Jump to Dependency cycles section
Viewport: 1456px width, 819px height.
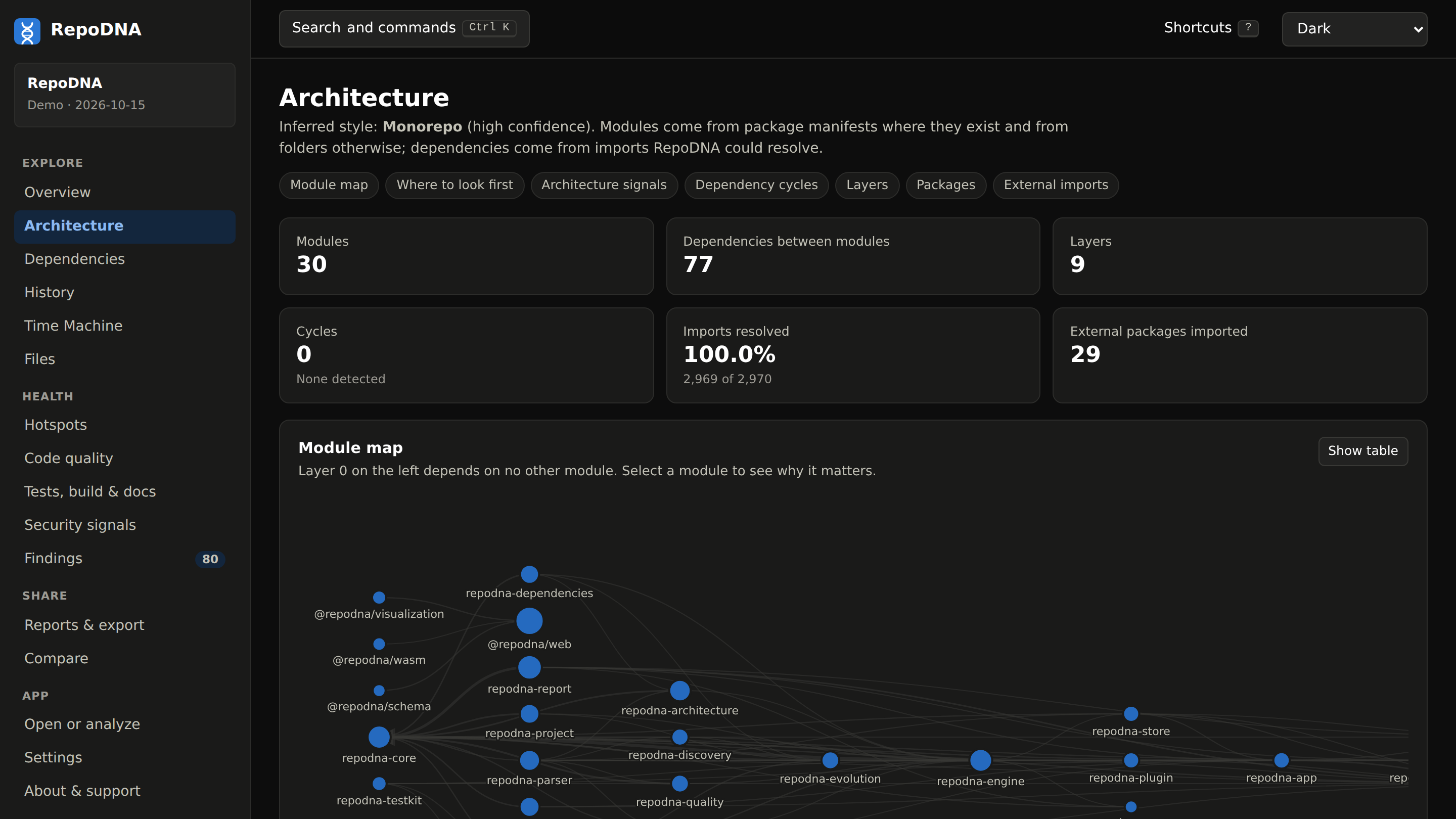click(756, 186)
